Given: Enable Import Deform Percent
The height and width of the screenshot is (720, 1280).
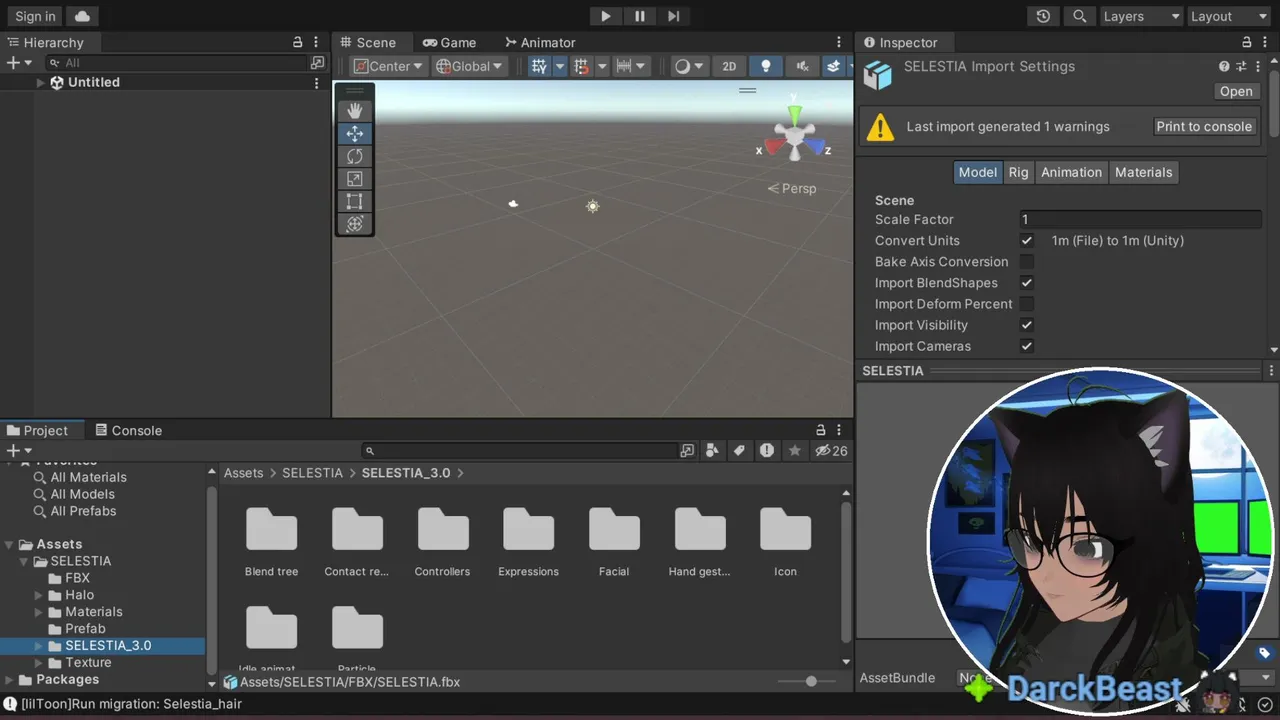Looking at the screenshot, I should coord(1026,304).
